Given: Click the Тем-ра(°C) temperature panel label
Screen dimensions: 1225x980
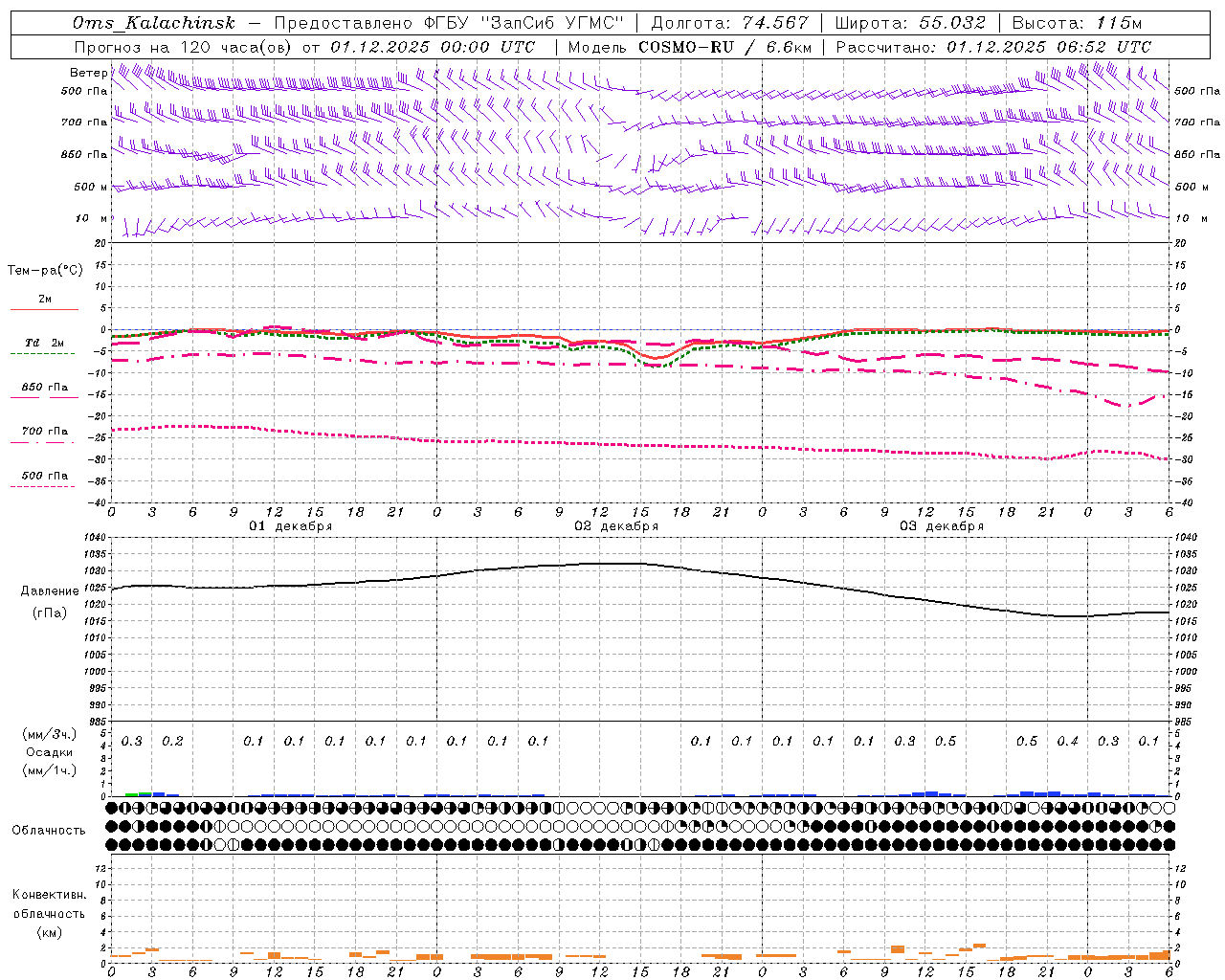Looking at the screenshot, I should click(45, 270).
